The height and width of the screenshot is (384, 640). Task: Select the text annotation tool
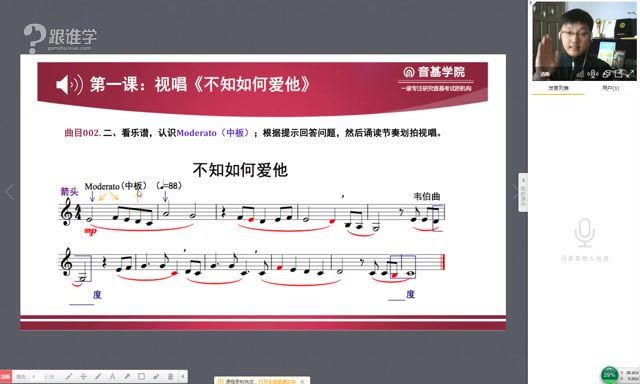[112, 376]
